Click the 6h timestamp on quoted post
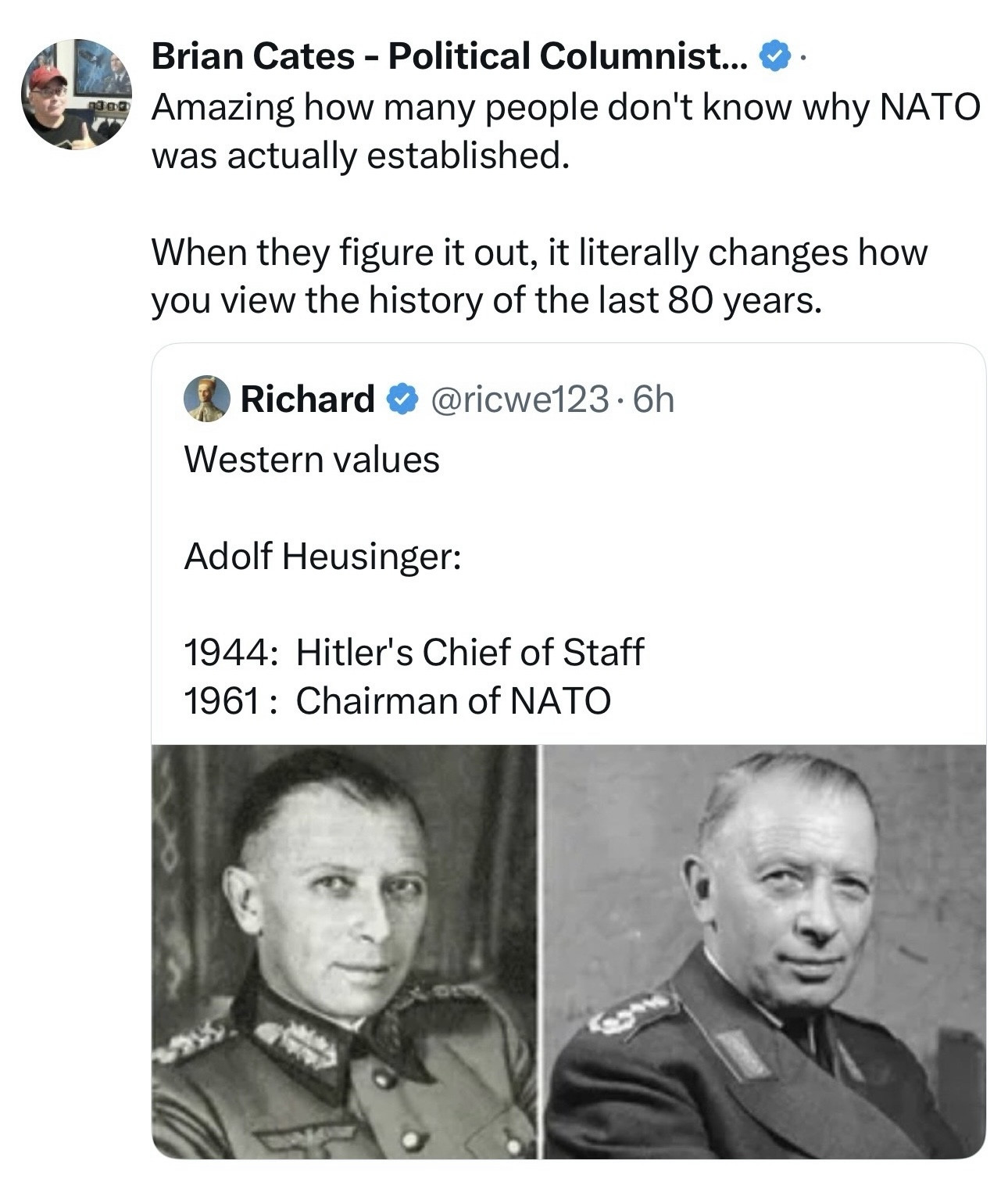Viewport: 1008px width, 1196px height. (x=653, y=399)
